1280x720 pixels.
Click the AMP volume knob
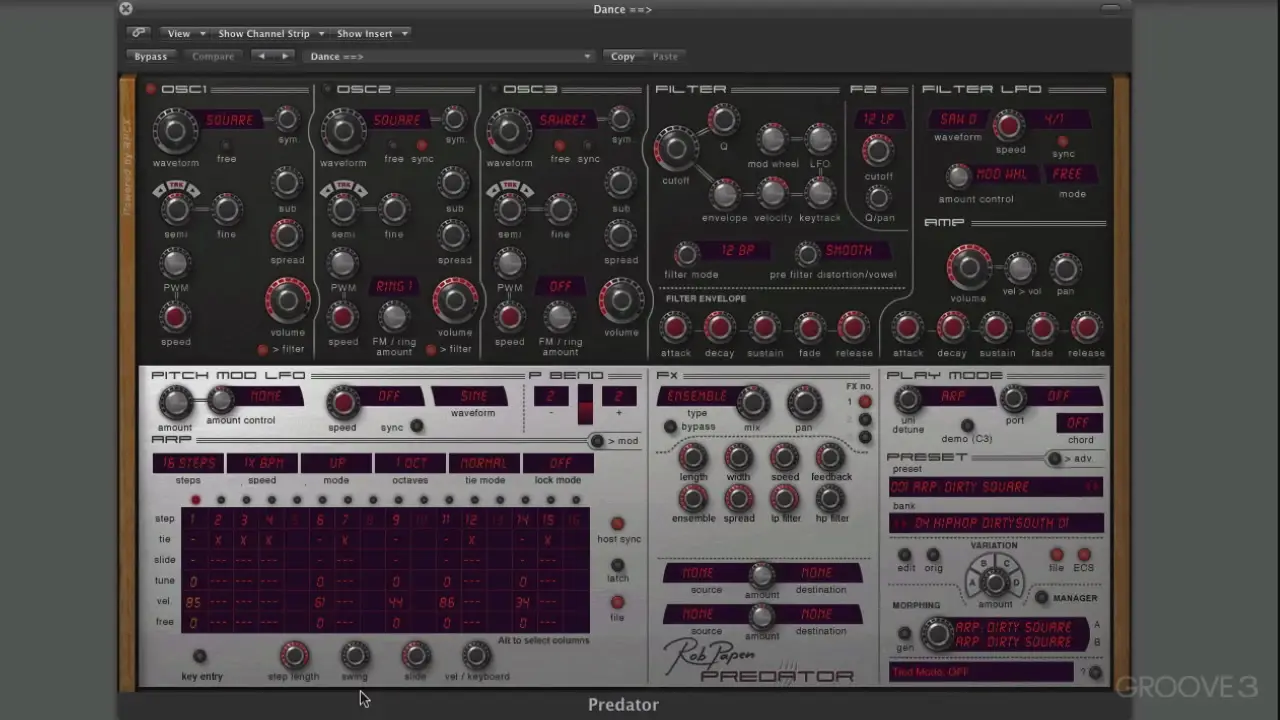tap(968, 266)
